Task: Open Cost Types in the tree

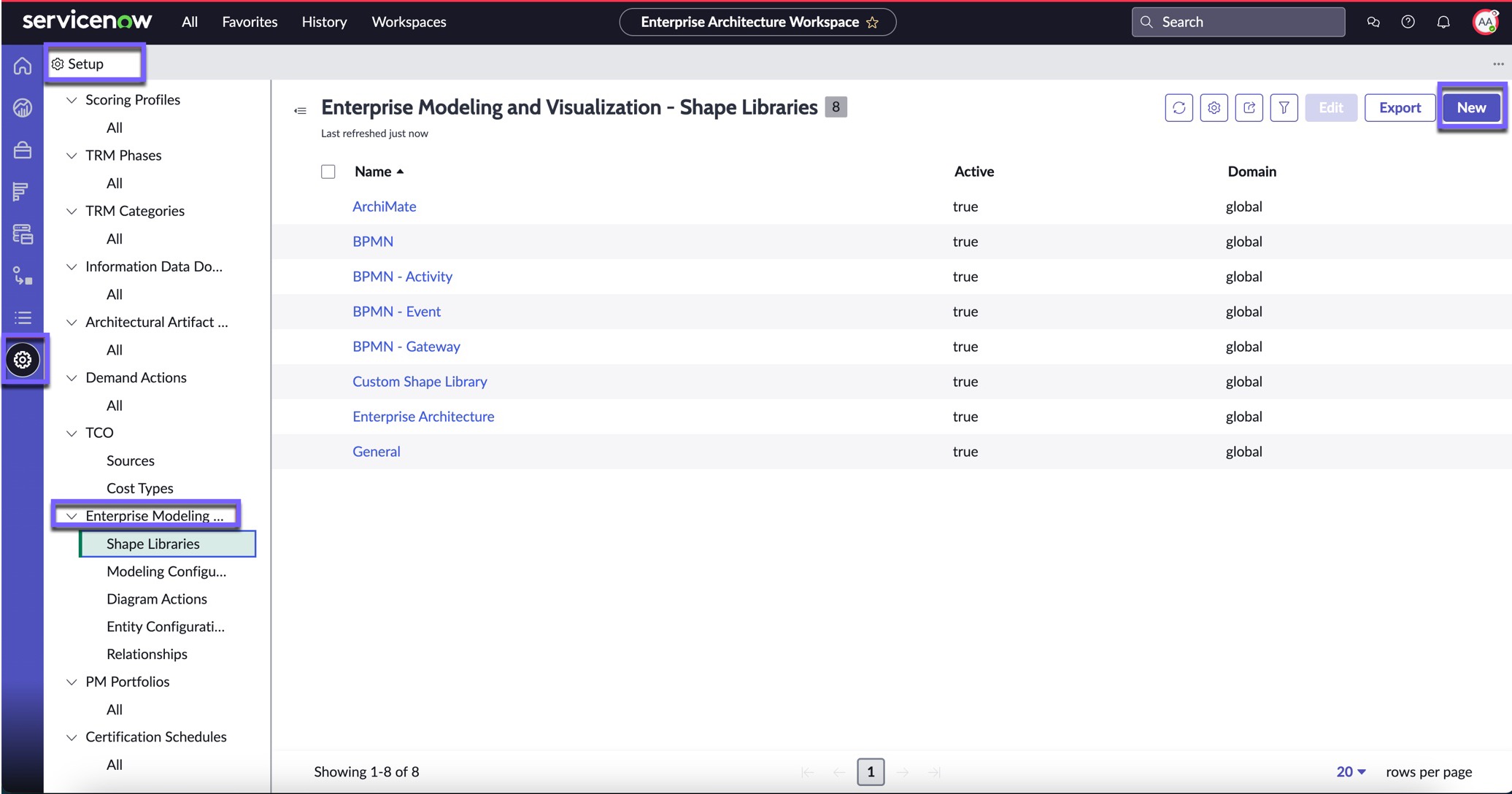Action: tap(139, 488)
